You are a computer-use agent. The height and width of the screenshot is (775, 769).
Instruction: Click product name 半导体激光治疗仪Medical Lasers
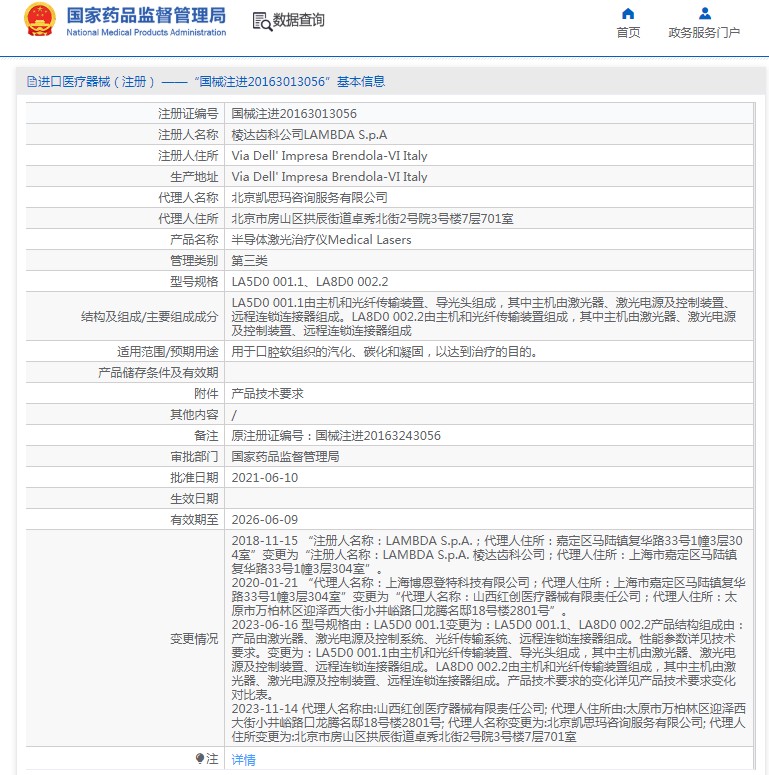coord(314,239)
